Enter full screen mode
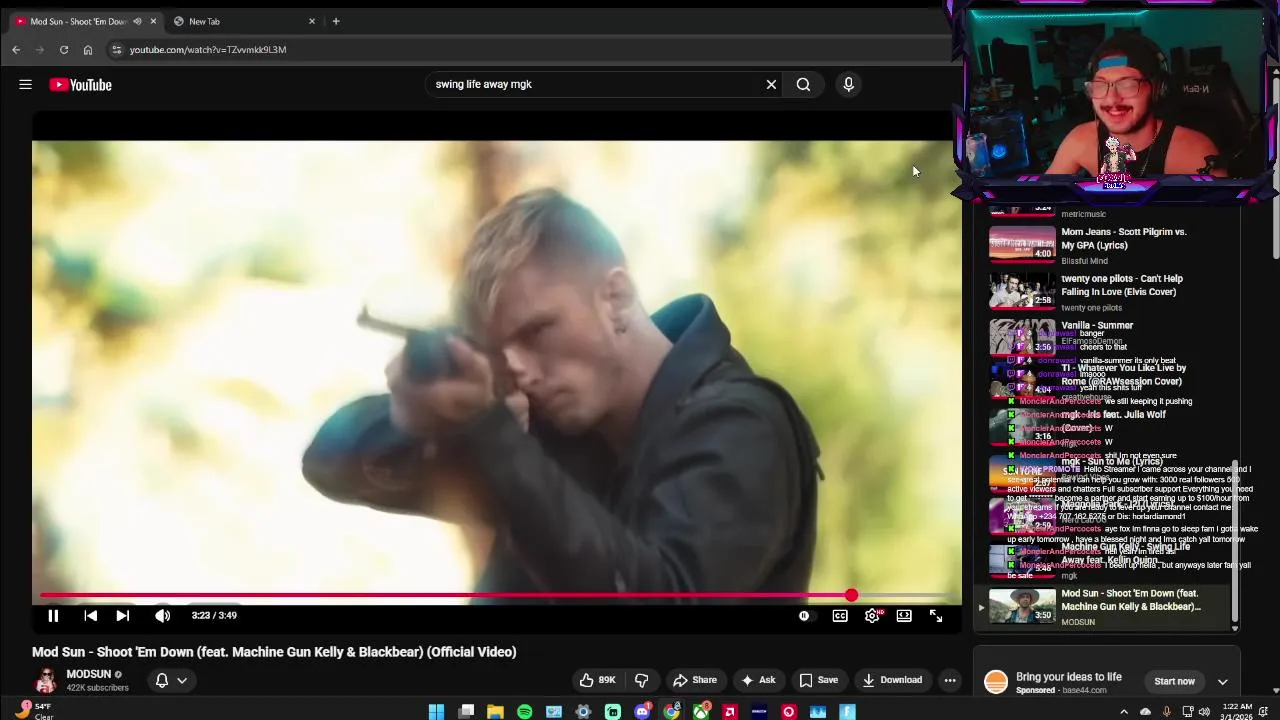The height and width of the screenshot is (720, 1280). click(x=936, y=616)
